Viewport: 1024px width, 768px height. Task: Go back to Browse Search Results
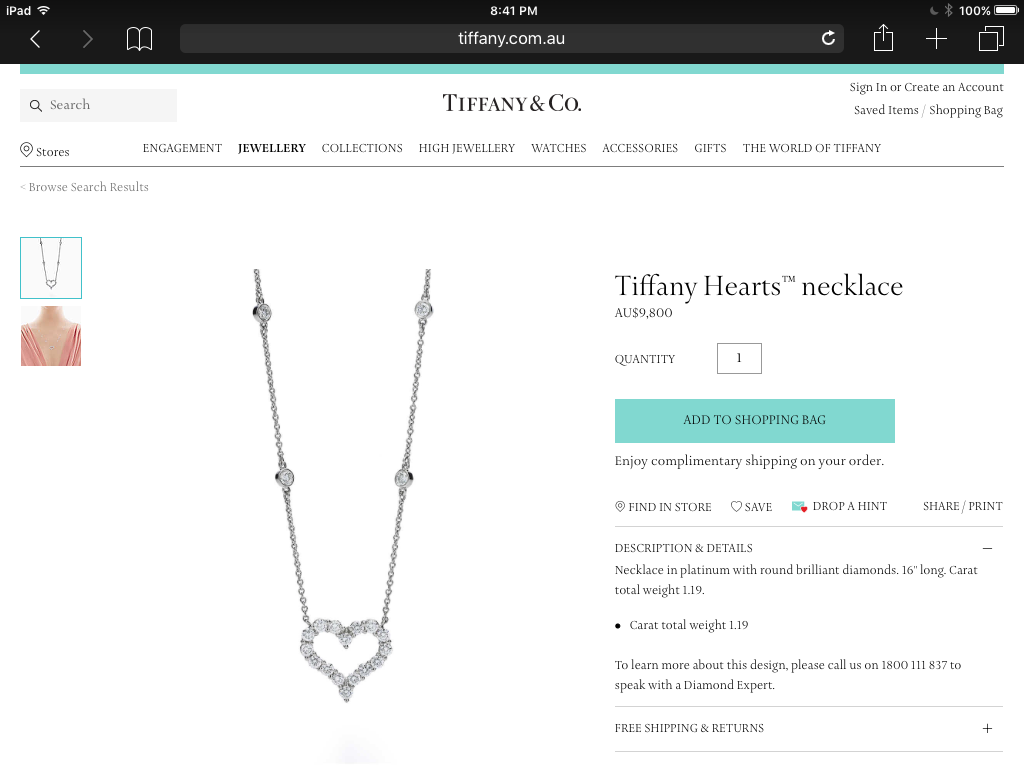tap(84, 187)
